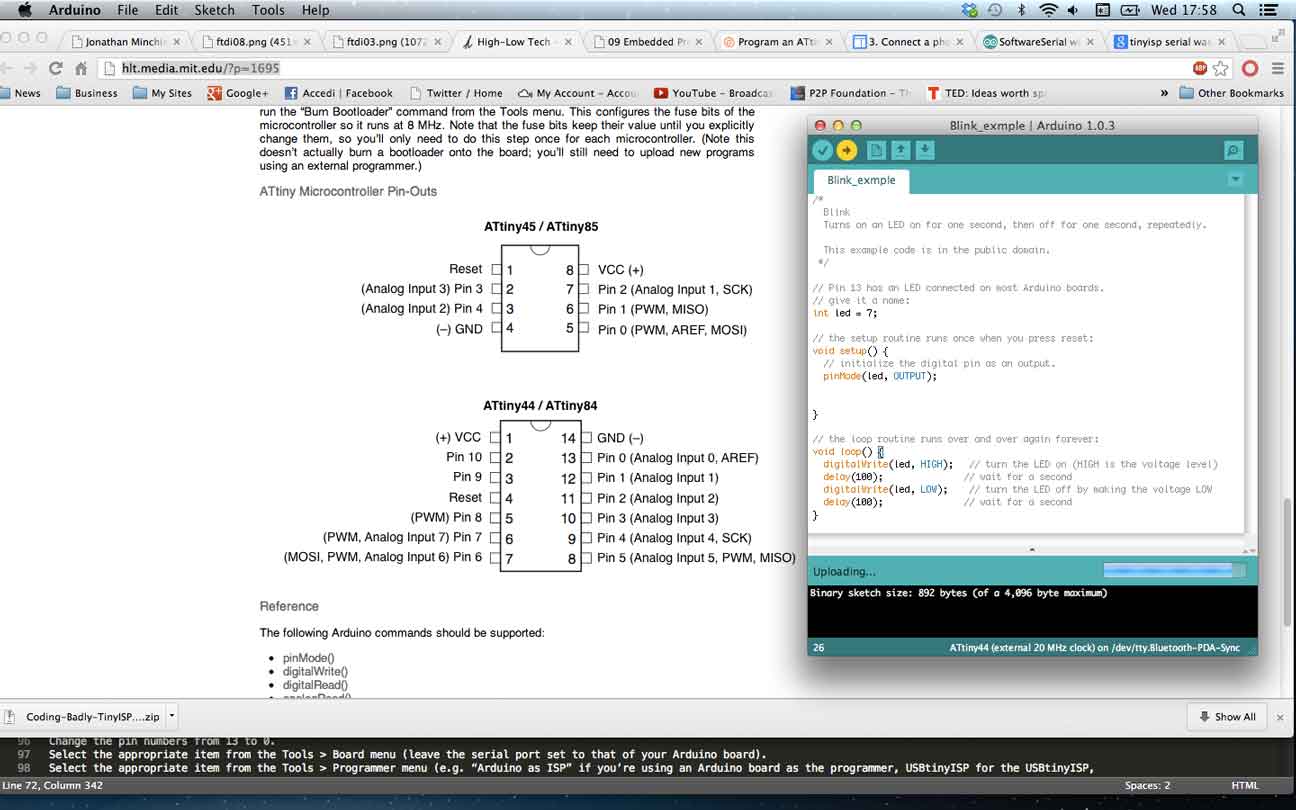Reload the page in Chrome

(55, 68)
